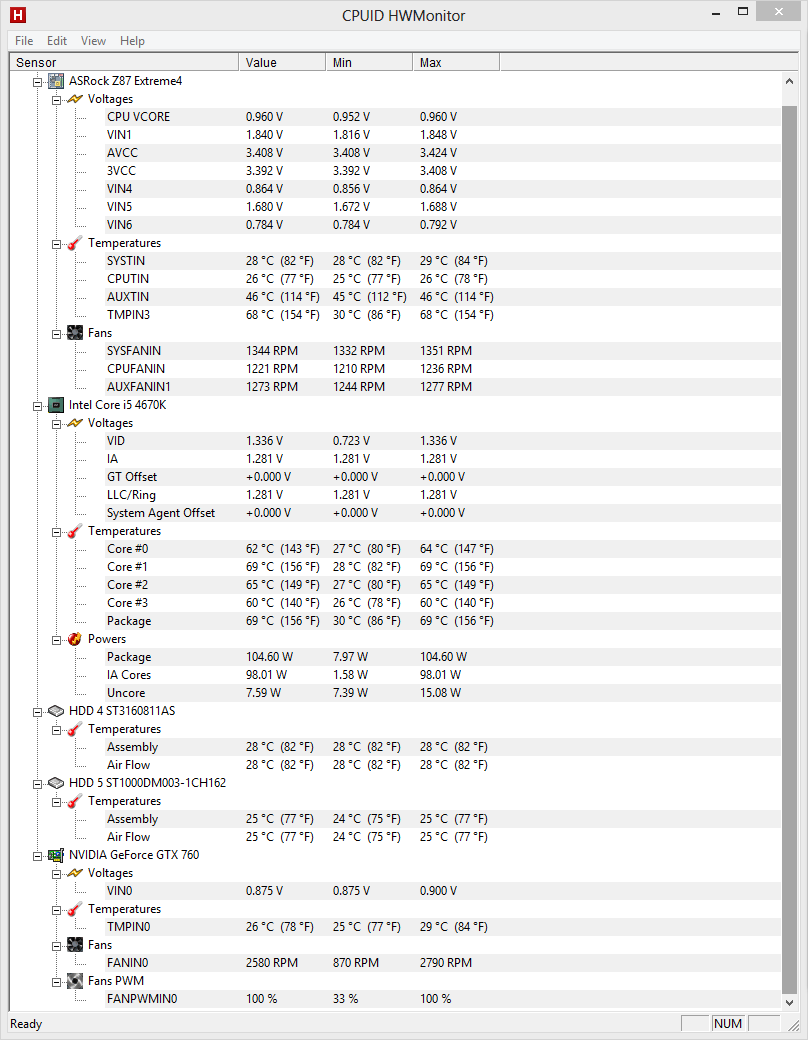Click the thermometer icon for CPU Temperatures
The height and width of the screenshot is (1040, 808).
[x=75, y=531]
